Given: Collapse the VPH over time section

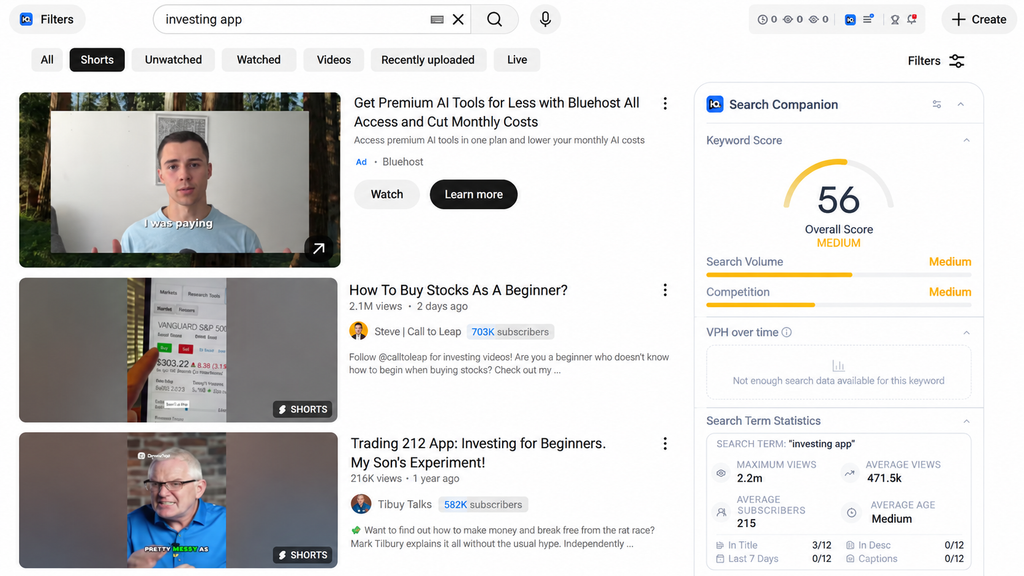Looking at the screenshot, I should tap(967, 332).
